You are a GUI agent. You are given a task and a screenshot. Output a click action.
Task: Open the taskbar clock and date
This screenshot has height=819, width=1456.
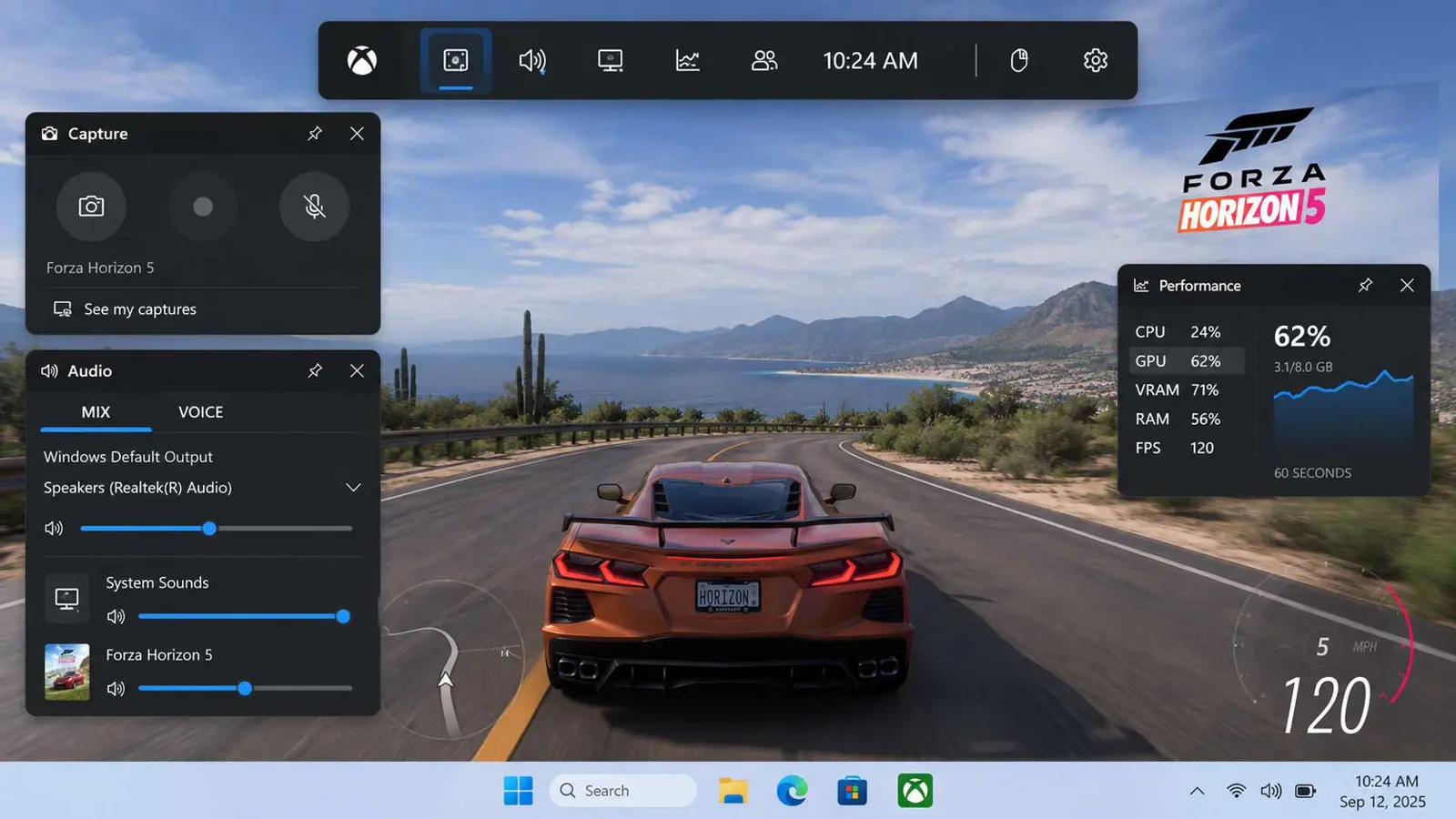click(1383, 791)
